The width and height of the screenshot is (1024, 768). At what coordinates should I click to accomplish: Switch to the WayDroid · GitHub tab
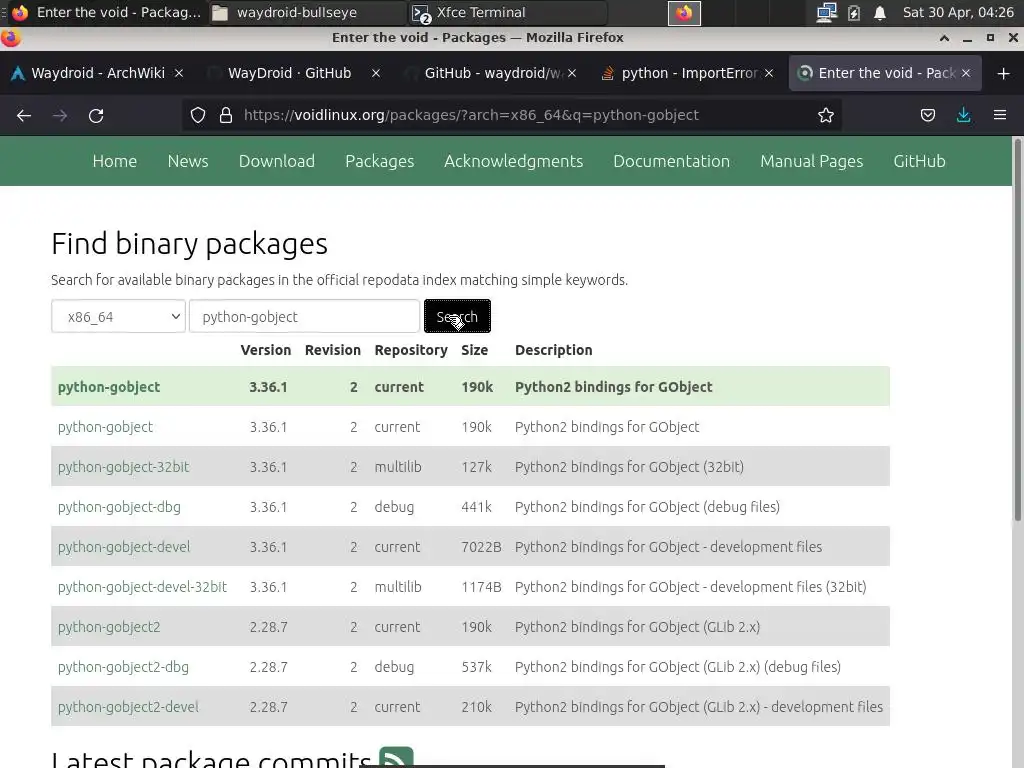pyautogui.click(x=290, y=73)
